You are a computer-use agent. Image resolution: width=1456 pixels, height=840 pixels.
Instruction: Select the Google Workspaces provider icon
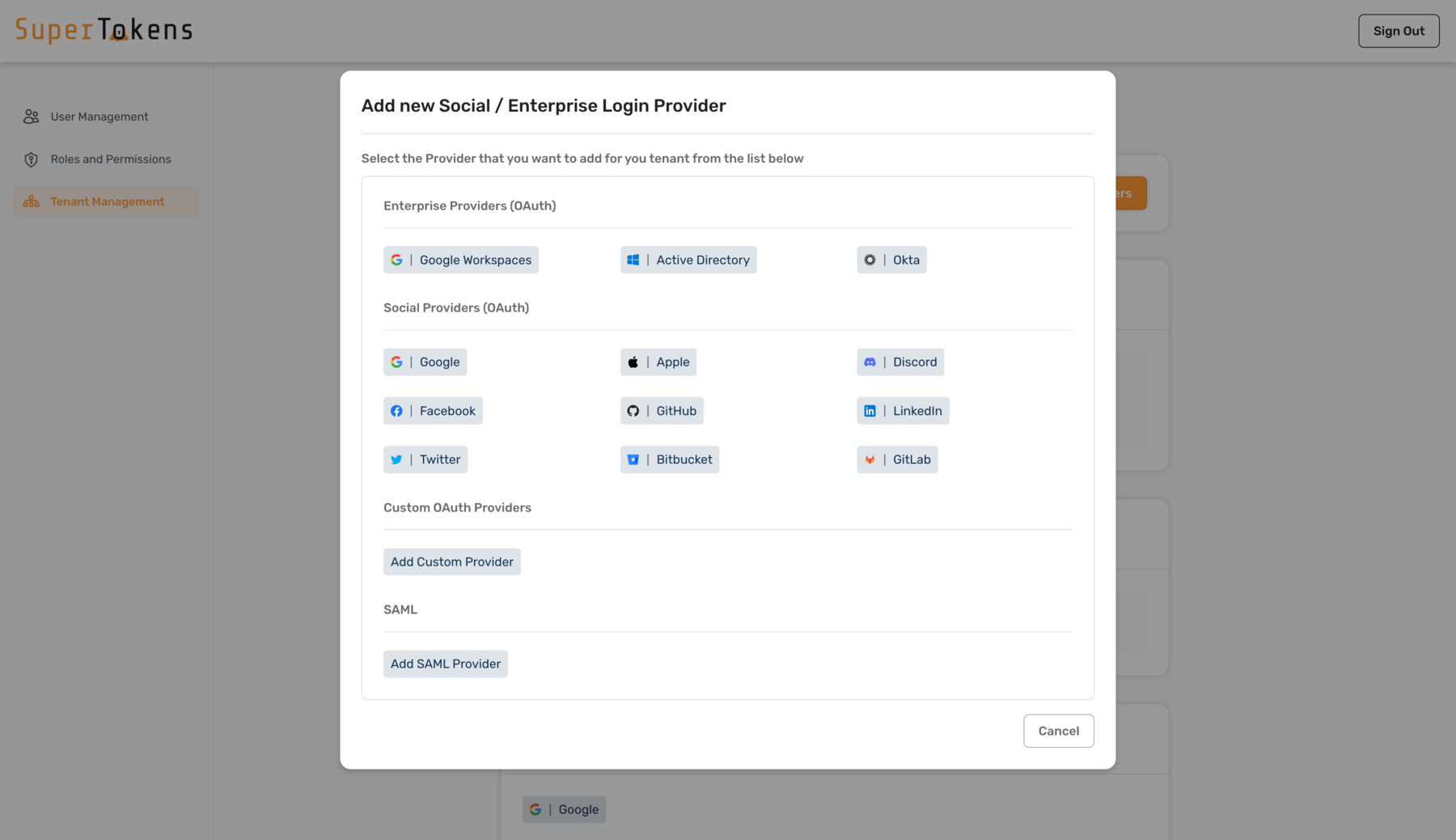pyautogui.click(x=396, y=260)
